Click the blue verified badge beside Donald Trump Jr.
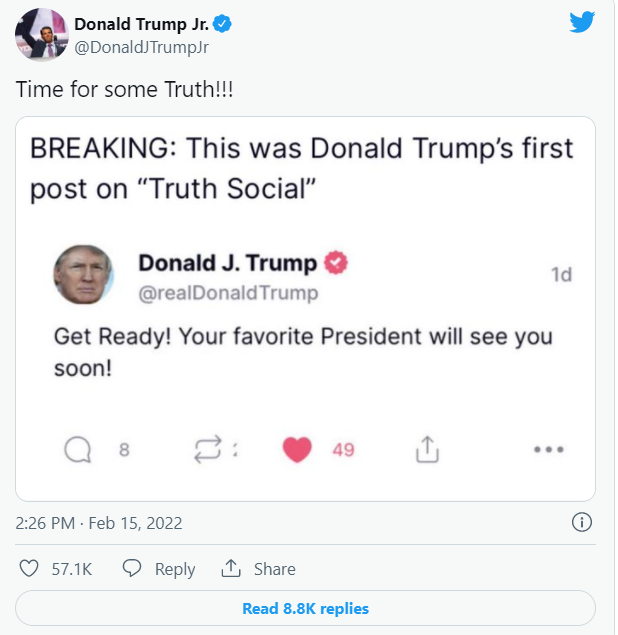The image size is (618, 635). 222,23
